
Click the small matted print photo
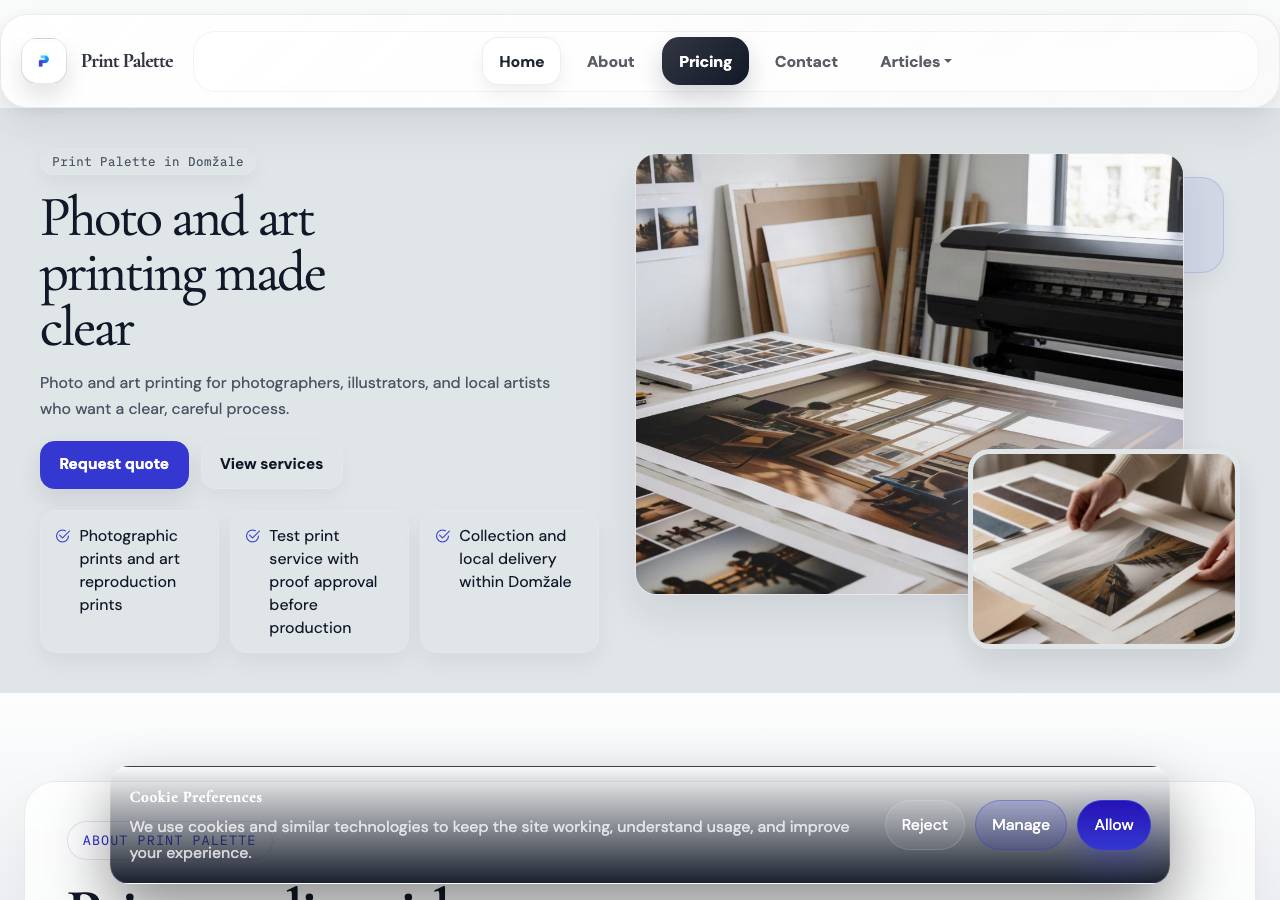point(1104,549)
